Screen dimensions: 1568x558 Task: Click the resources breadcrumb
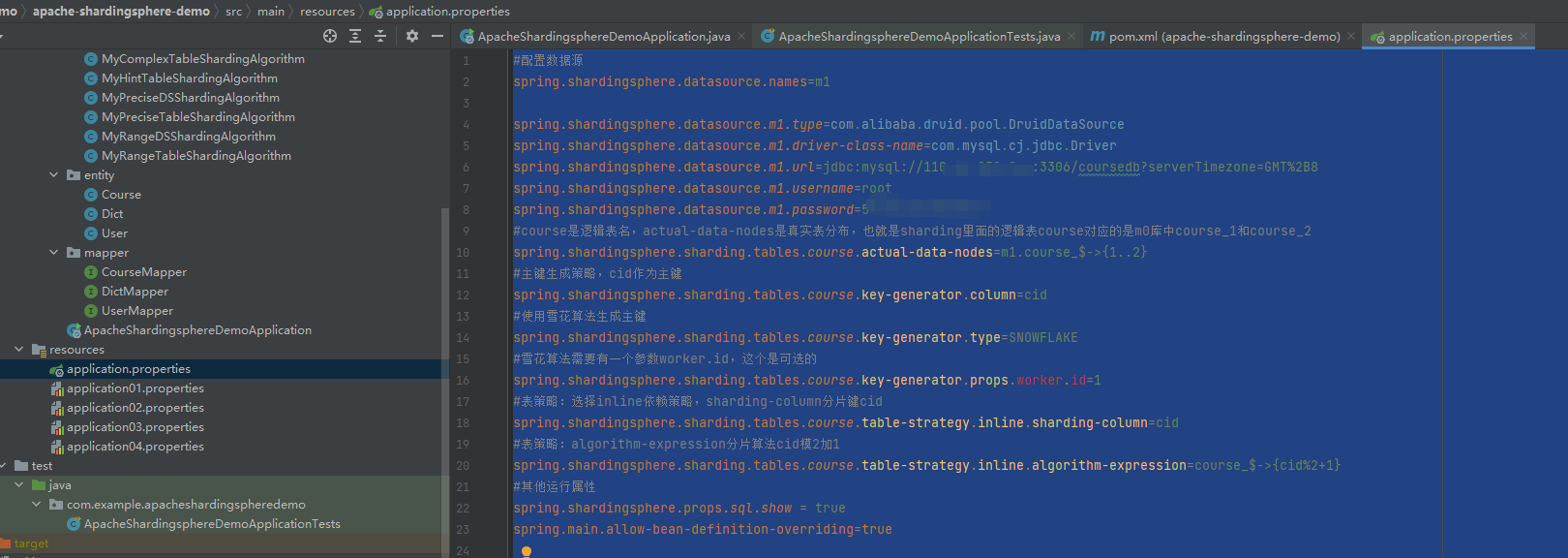coord(327,12)
